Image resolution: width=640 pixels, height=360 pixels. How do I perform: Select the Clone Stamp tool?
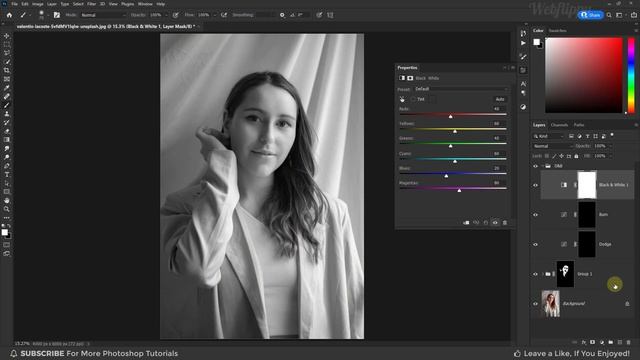(x=7, y=114)
